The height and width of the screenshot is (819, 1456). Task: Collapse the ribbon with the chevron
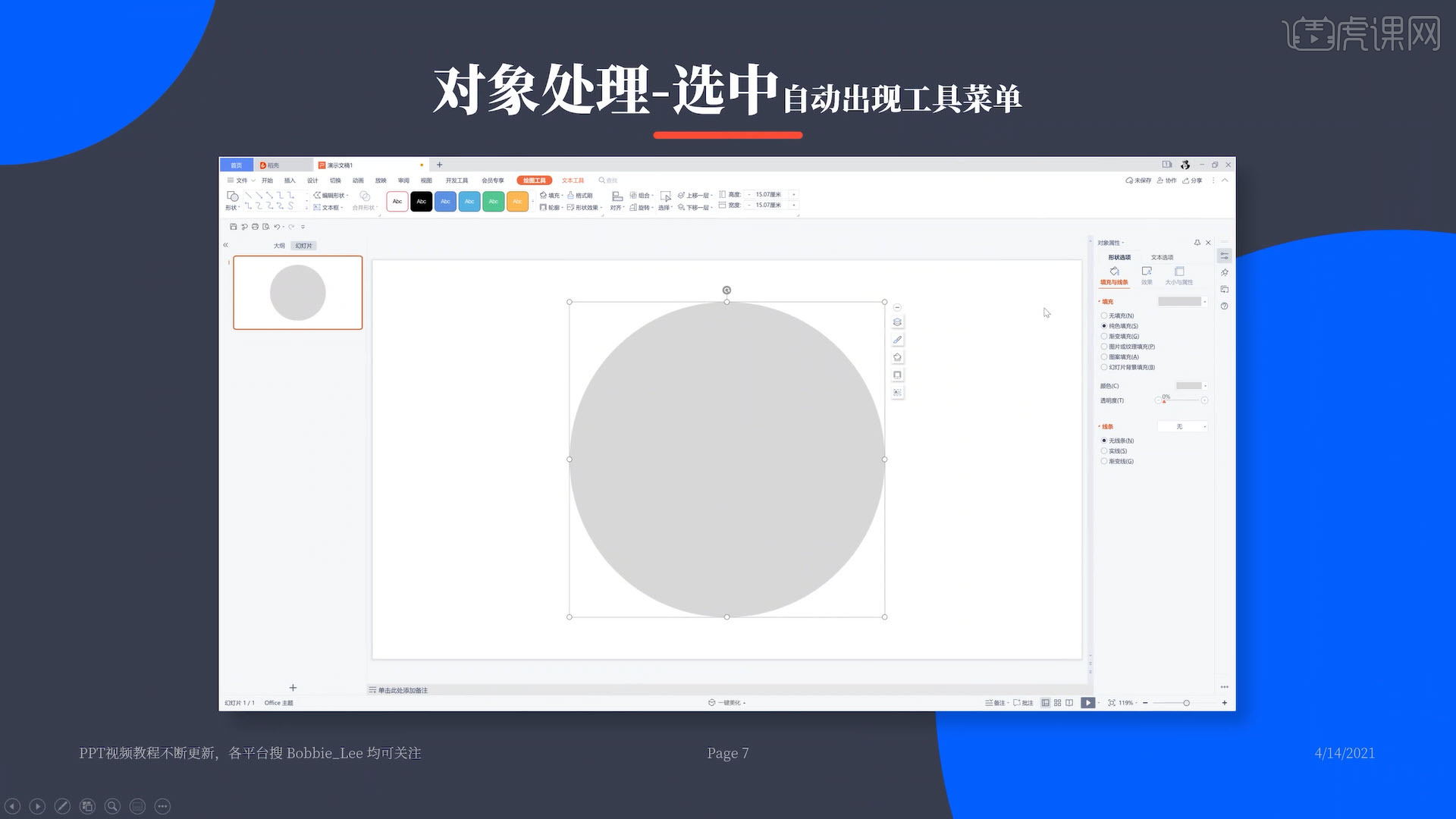tap(1225, 180)
